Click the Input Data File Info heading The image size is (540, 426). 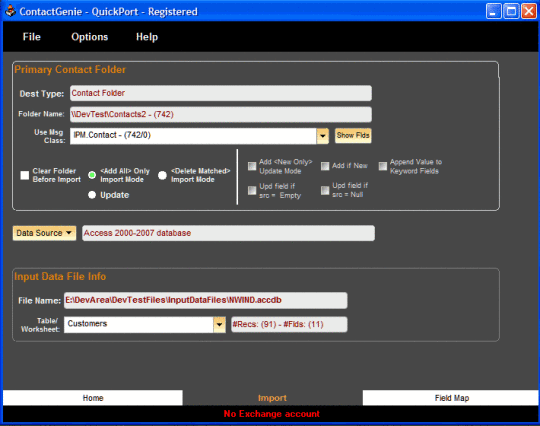[60, 277]
